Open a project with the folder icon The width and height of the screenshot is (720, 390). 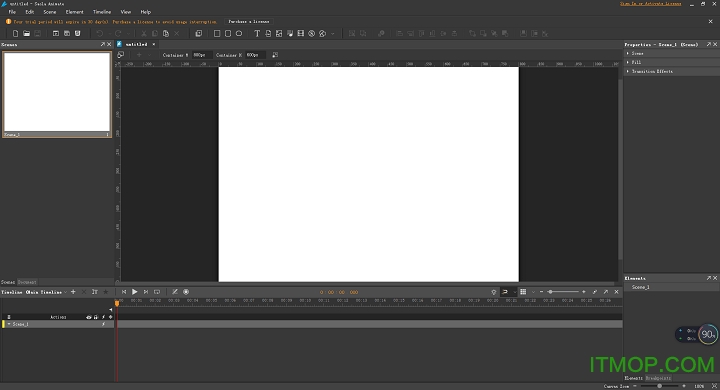tap(27, 34)
